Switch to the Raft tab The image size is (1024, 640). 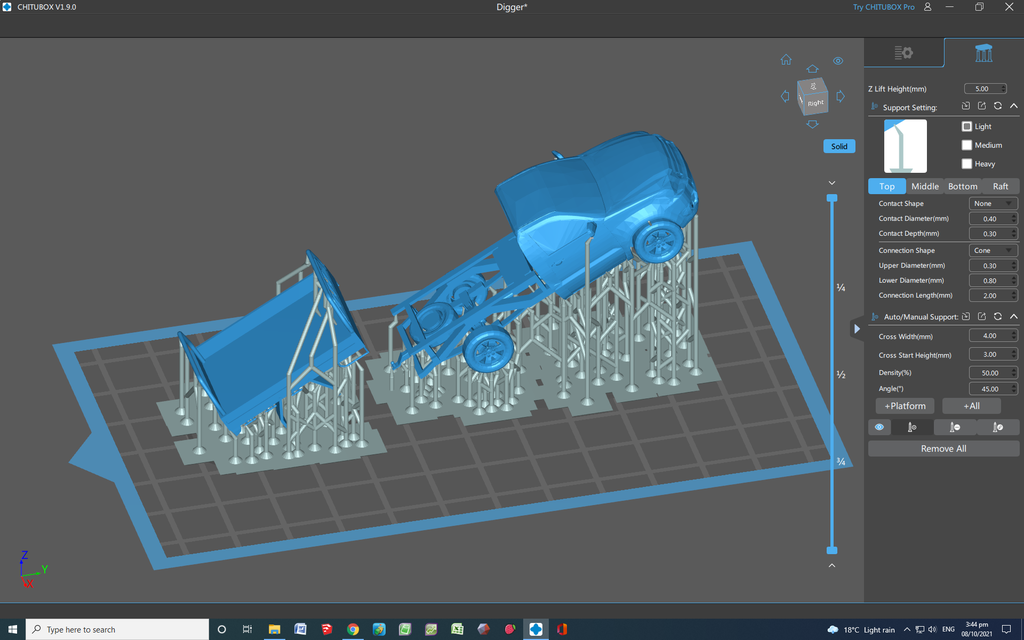(1000, 186)
